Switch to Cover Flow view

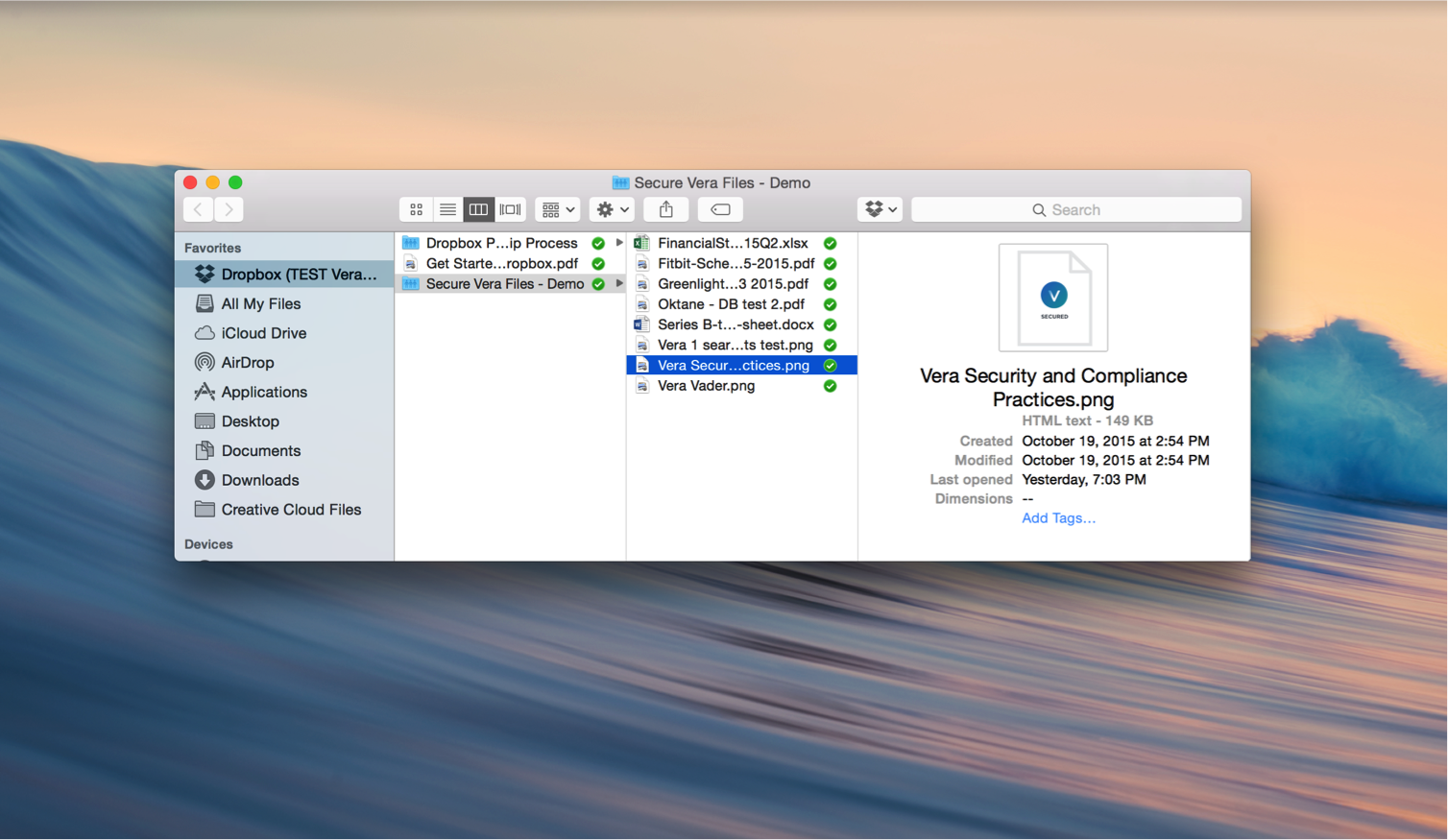point(510,209)
